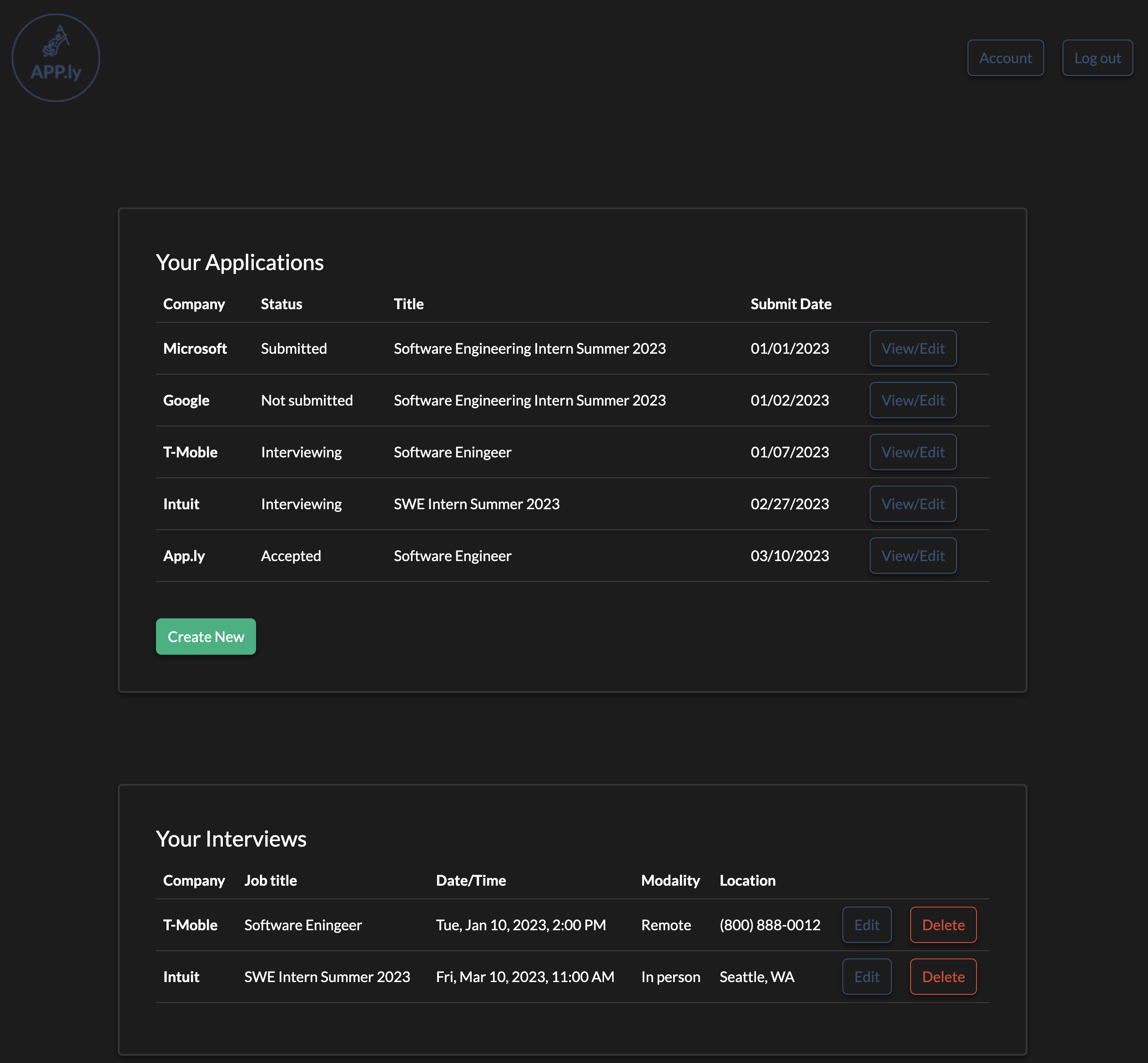Click the Submit Date column header
This screenshot has height=1063, width=1148.
coord(790,304)
